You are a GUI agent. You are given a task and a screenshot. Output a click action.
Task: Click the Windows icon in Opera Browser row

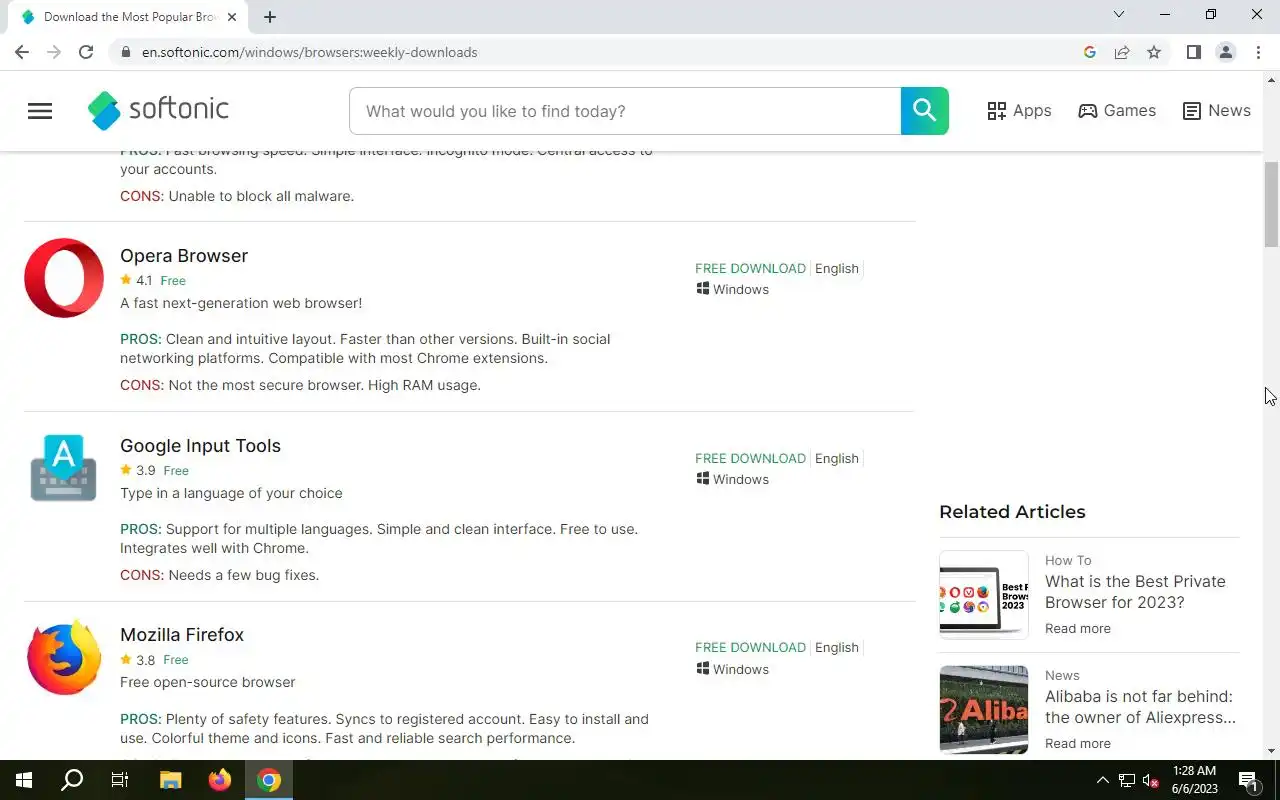click(x=703, y=289)
